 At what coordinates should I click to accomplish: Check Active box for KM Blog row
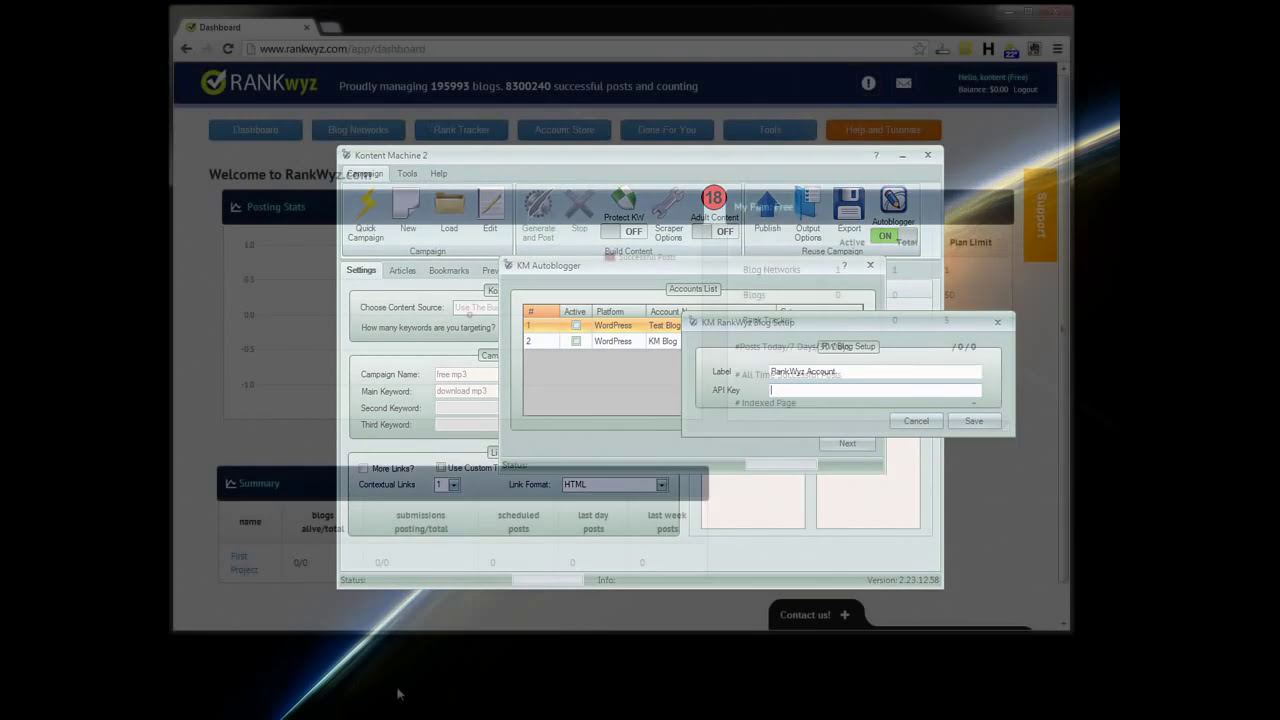(x=576, y=341)
